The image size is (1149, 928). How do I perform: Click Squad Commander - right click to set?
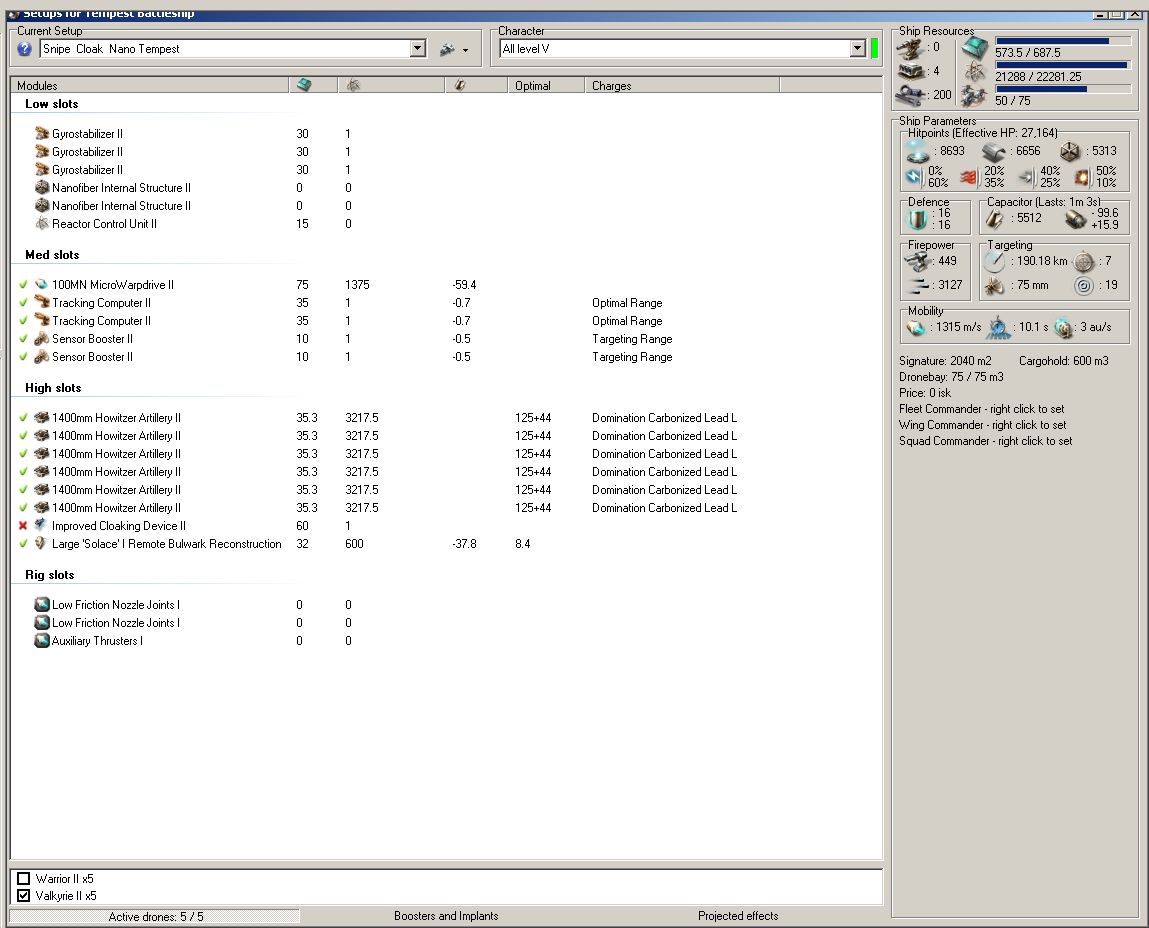(x=985, y=441)
